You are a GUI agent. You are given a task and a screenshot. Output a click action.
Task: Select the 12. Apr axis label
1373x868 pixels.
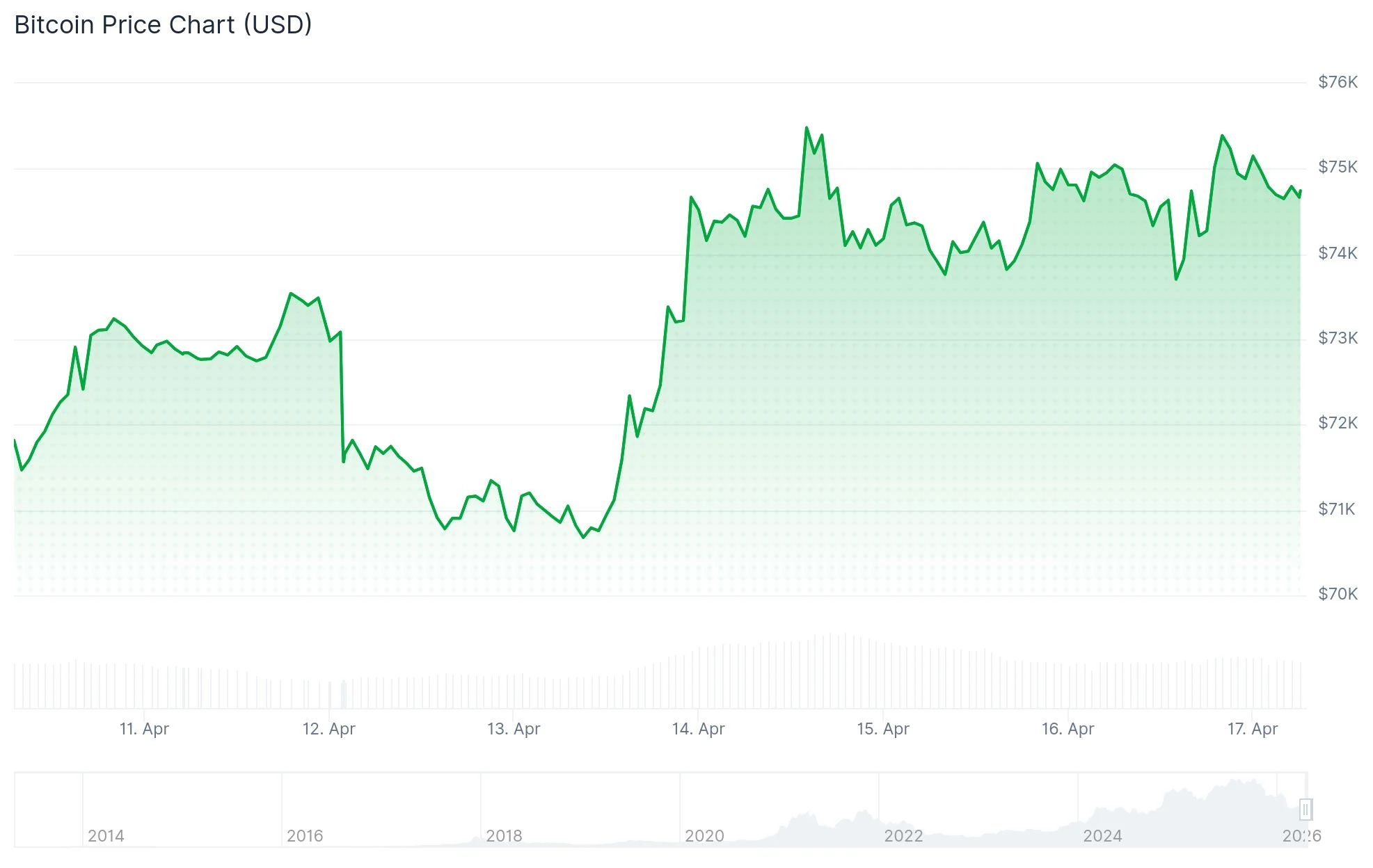coord(328,729)
